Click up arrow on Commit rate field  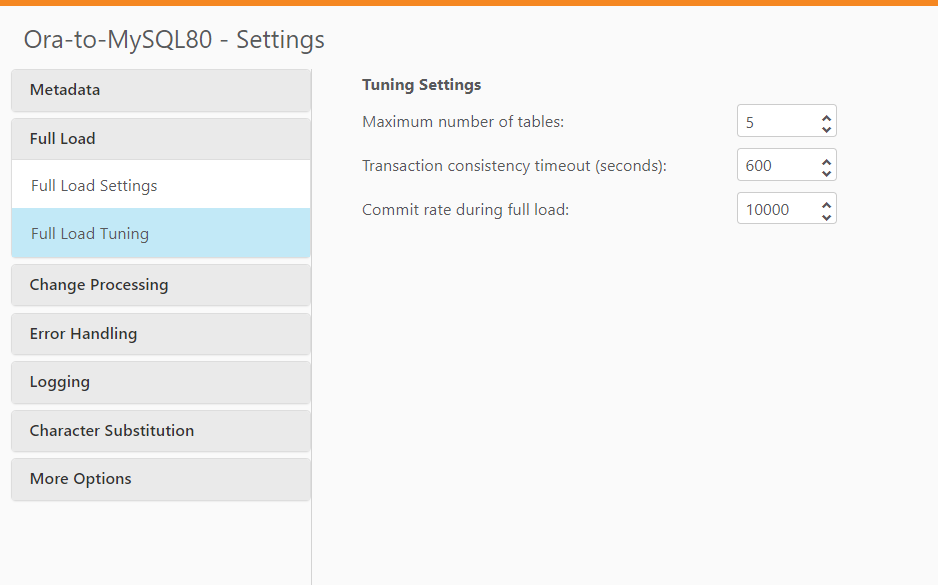(826, 204)
